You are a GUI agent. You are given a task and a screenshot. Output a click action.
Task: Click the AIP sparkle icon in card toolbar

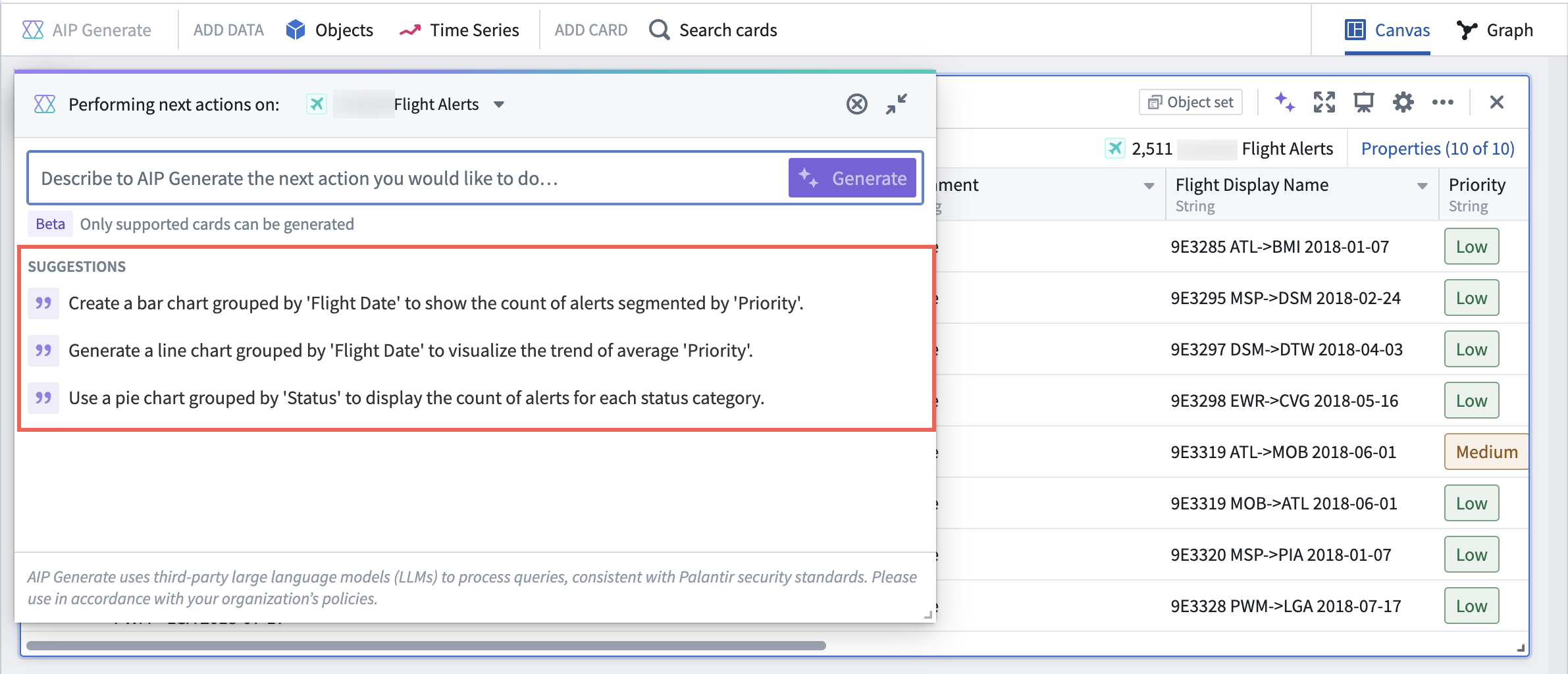1284,102
